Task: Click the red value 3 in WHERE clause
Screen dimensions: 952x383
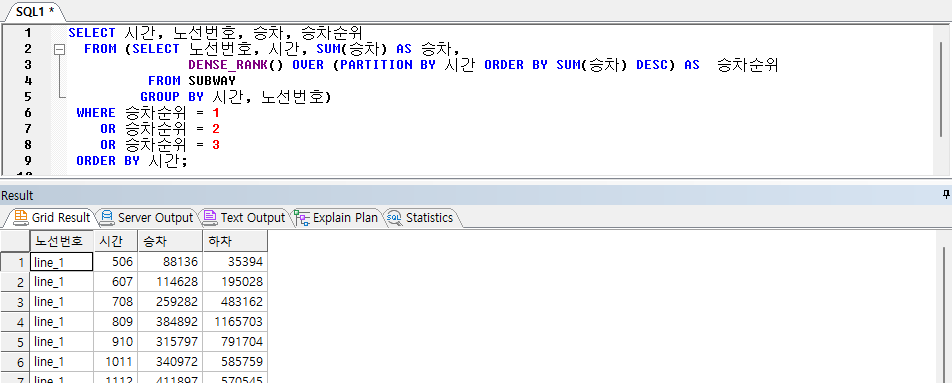Action: click(216, 145)
